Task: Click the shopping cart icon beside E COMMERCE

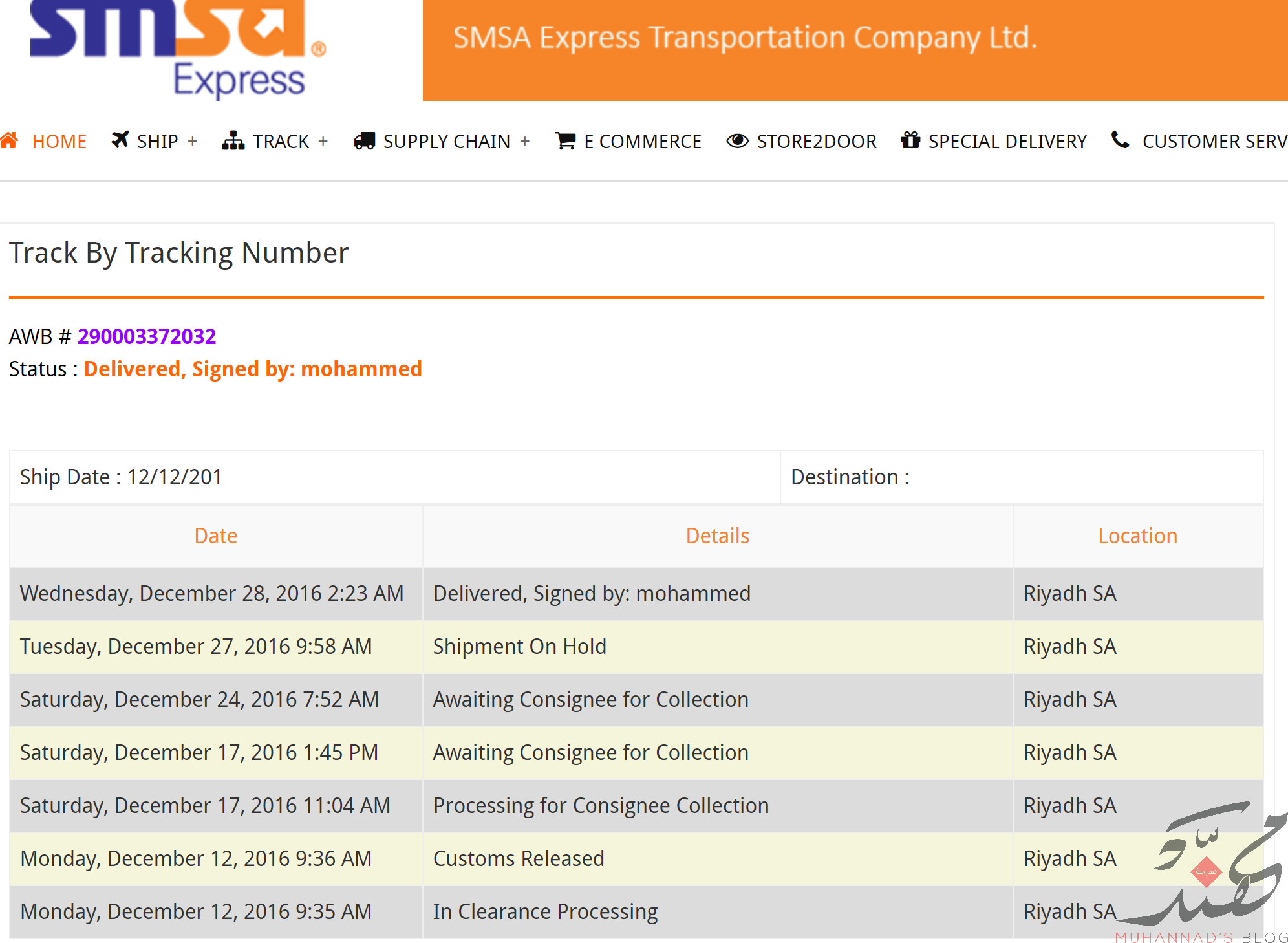Action: [566, 140]
